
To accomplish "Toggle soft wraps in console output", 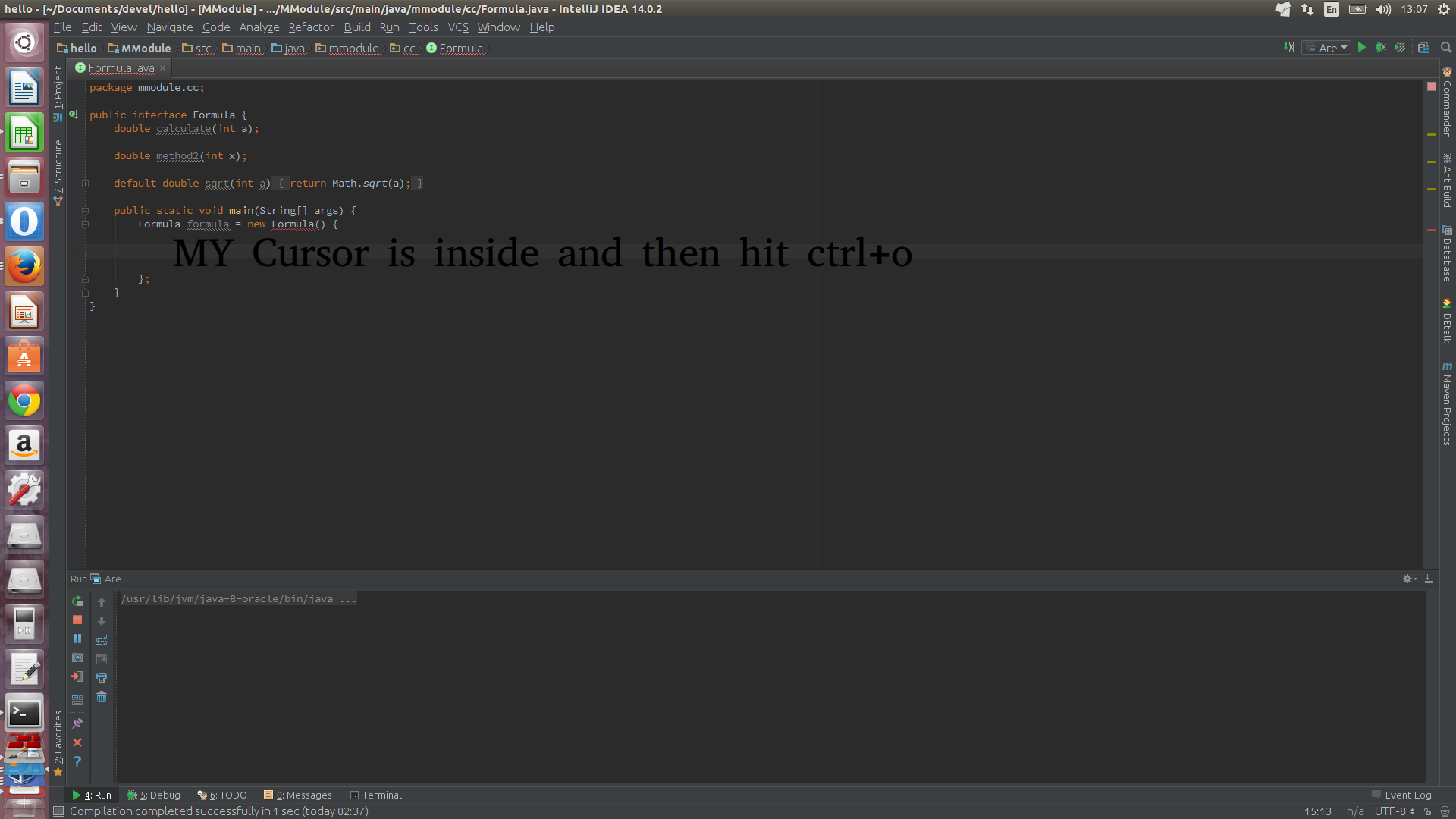I will coord(102,640).
